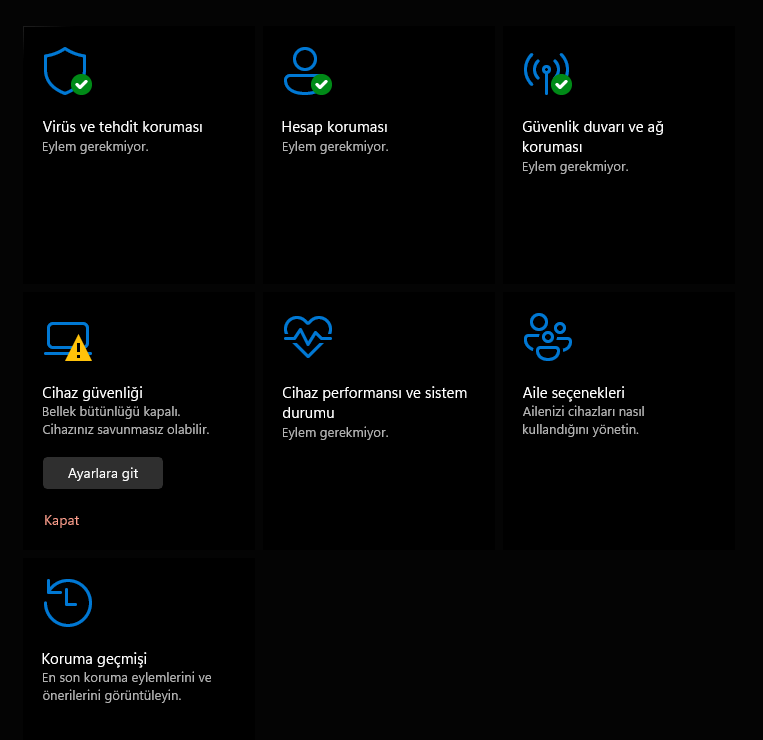Click 'Eylem gerekmiyor.' under Hesap koruması
Image resolution: width=763 pixels, height=740 pixels.
335,147
